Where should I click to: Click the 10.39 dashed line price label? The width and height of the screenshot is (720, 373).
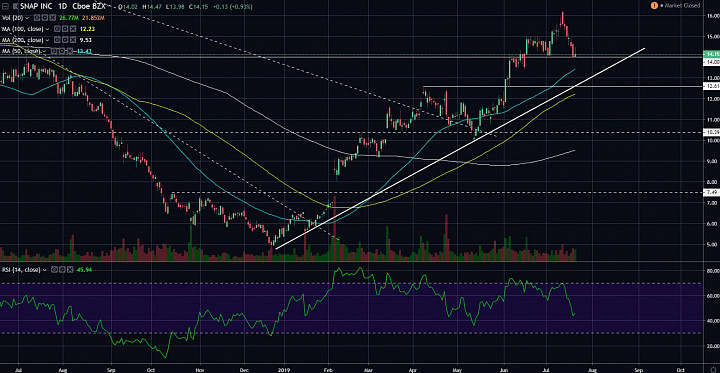click(710, 132)
